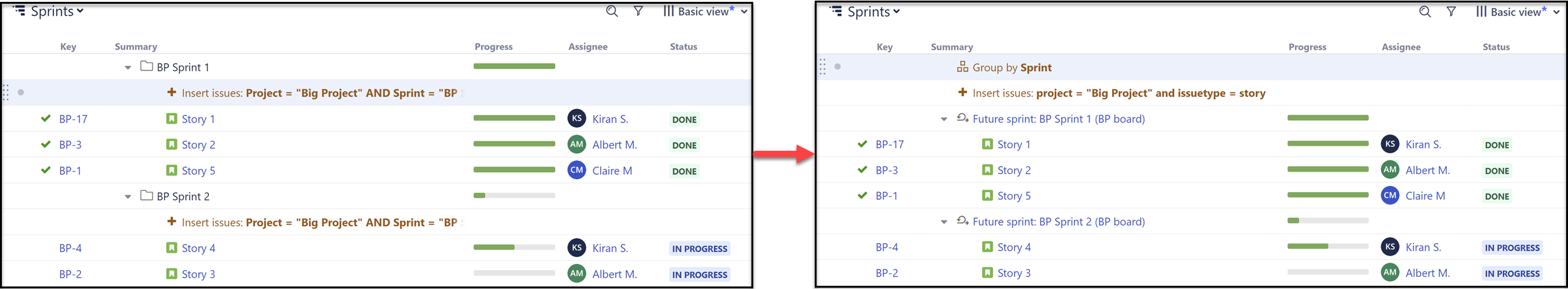Click the Assignee column header in the right panel

(1401, 47)
